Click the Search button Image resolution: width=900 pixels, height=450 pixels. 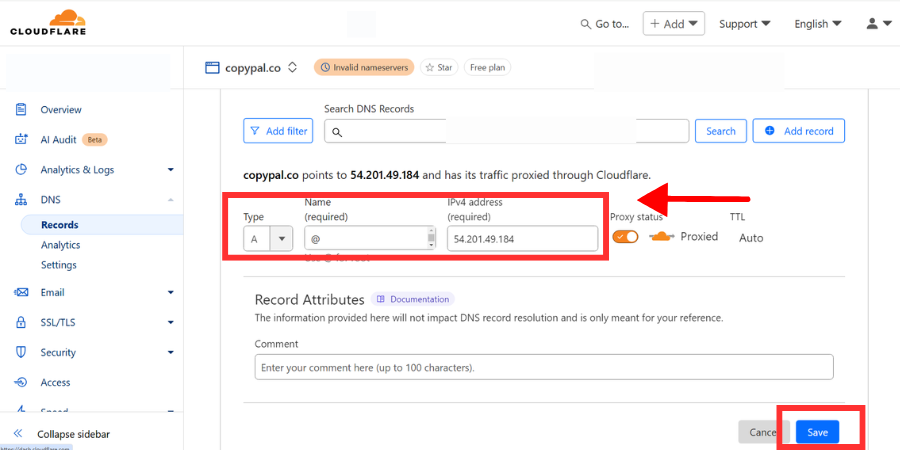point(721,131)
